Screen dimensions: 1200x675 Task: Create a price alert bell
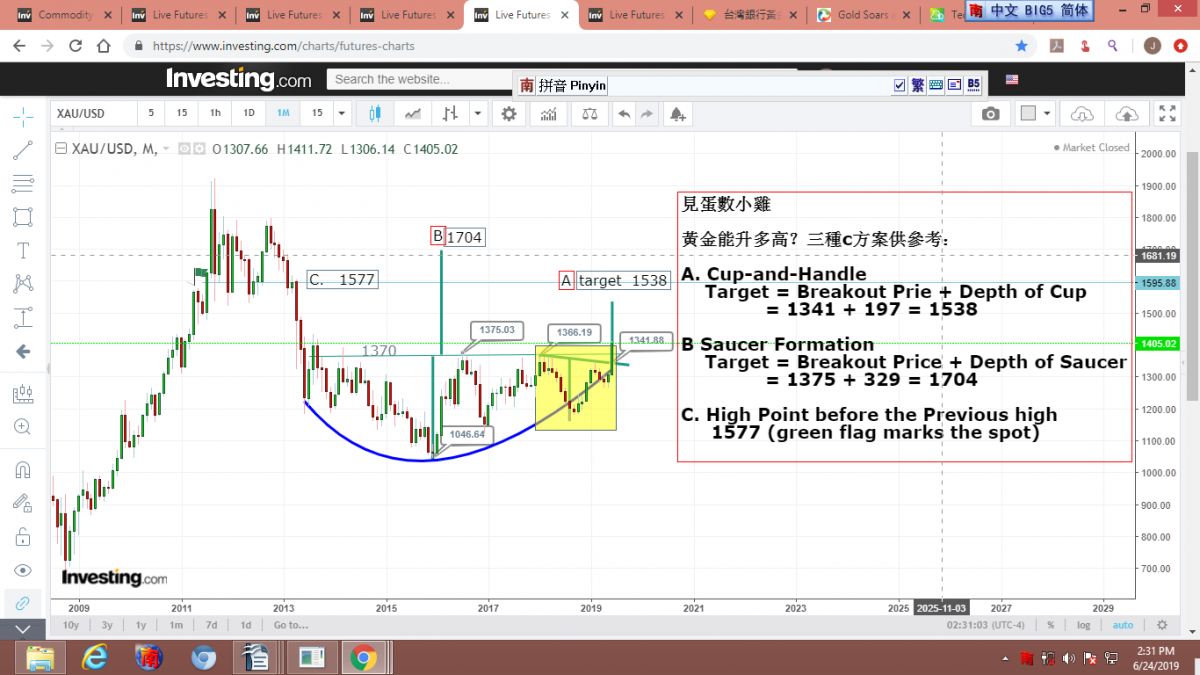pyautogui.click(x=678, y=114)
